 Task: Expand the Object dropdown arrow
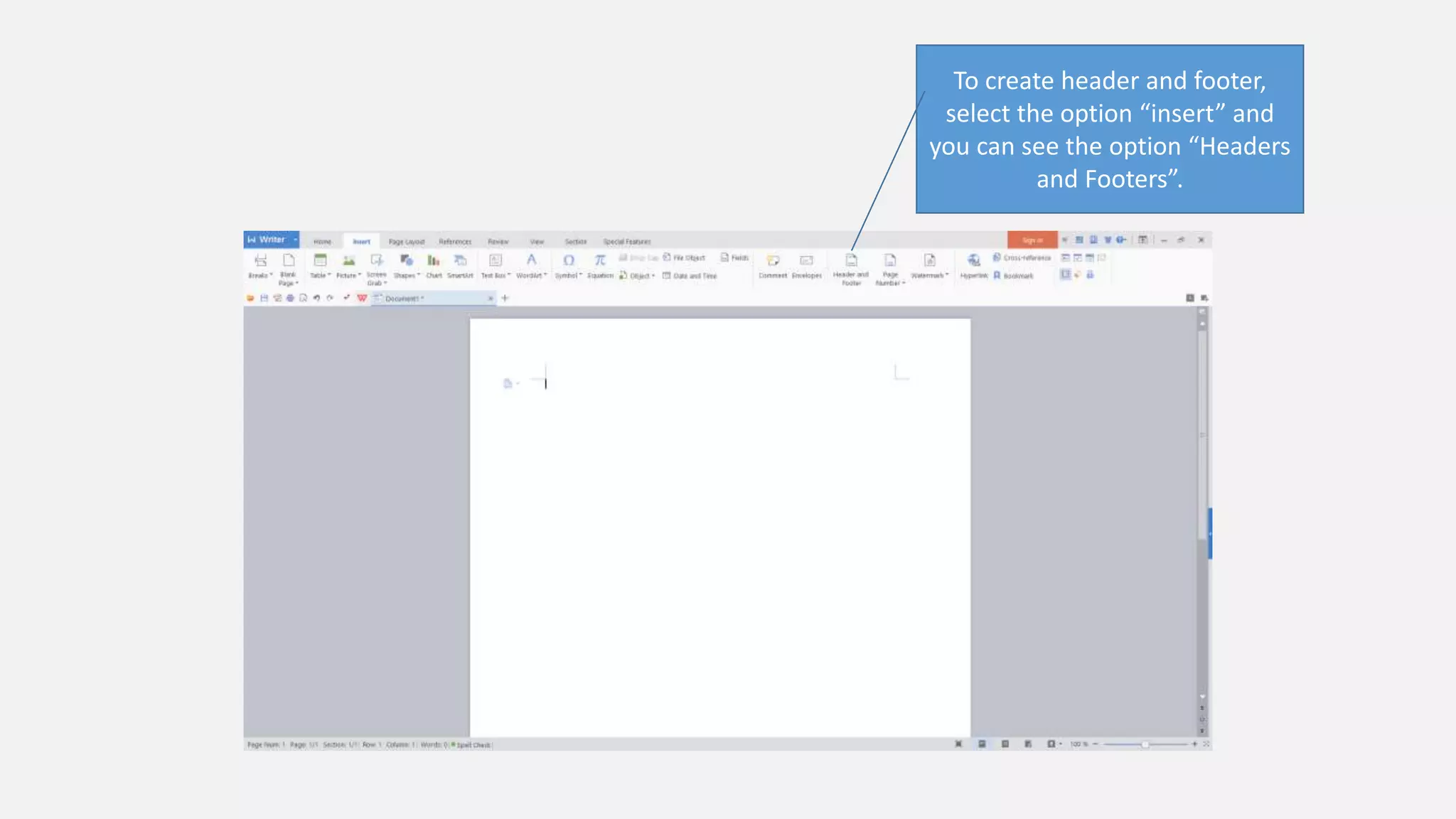(x=653, y=276)
